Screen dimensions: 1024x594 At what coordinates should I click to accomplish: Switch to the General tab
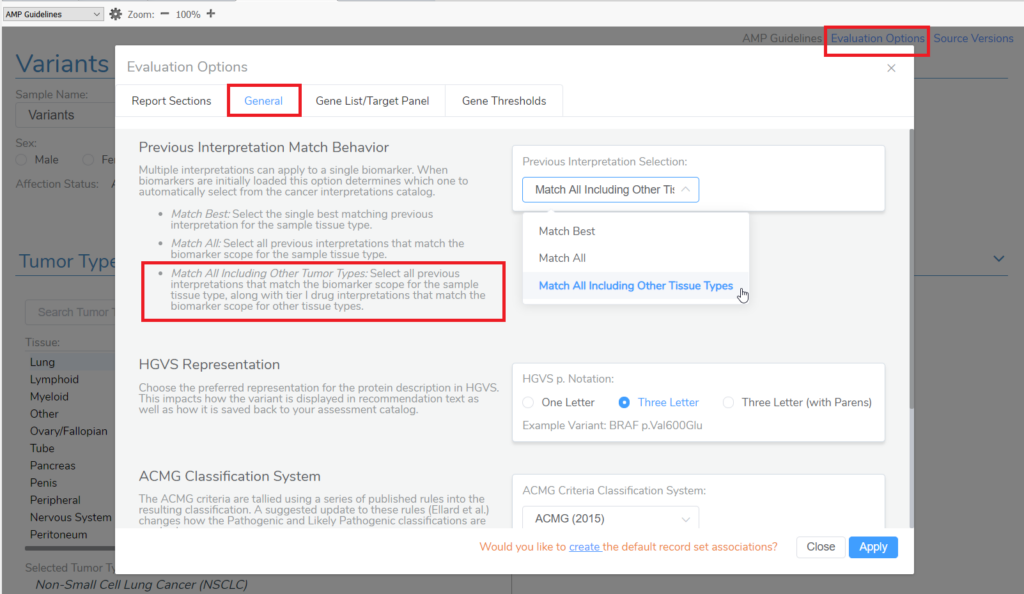point(263,101)
